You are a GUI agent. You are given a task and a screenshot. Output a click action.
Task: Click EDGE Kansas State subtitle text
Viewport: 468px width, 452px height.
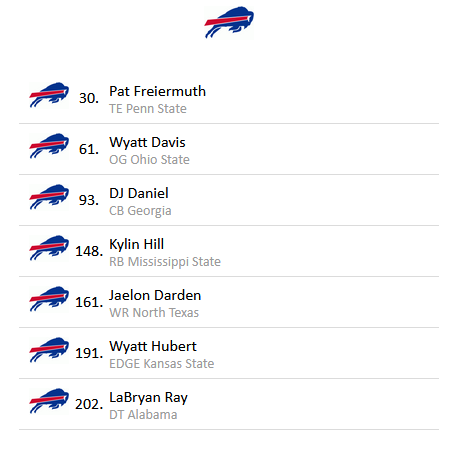point(162,364)
